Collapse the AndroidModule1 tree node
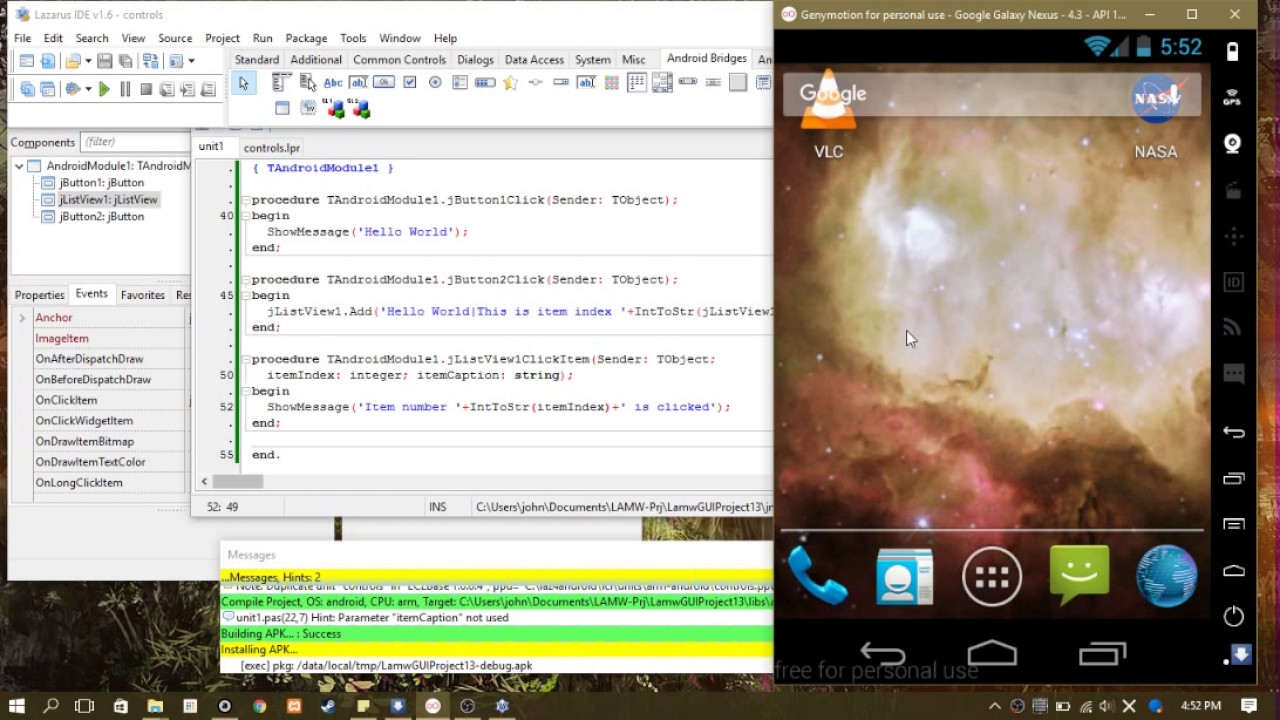The image size is (1280, 720). (x=19, y=166)
